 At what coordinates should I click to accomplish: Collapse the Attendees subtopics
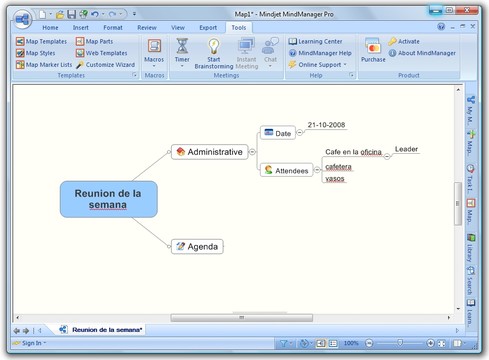317,170
